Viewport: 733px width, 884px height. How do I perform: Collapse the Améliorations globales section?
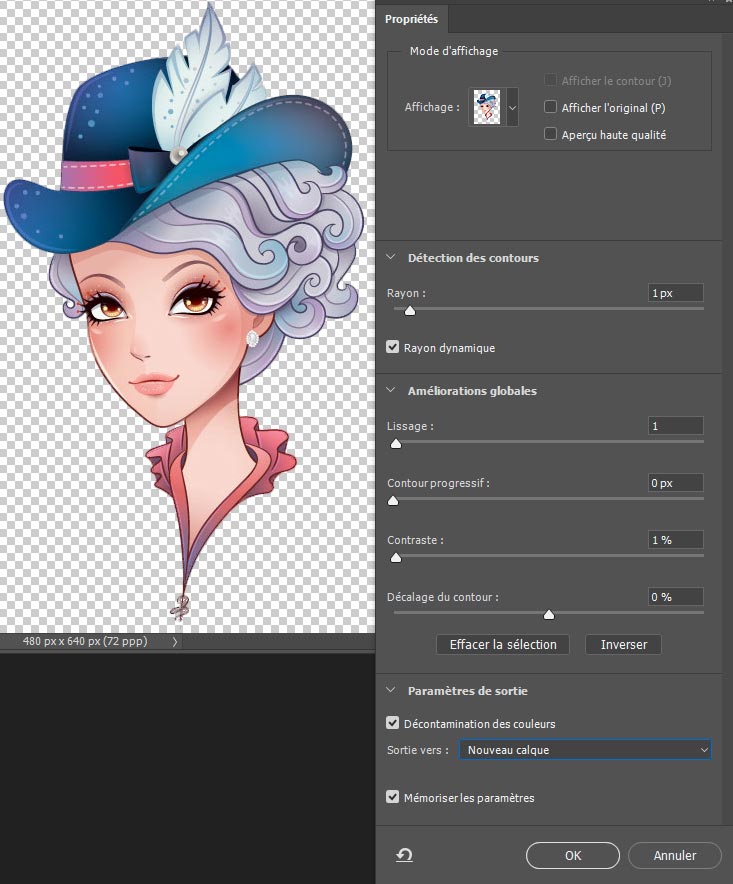(391, 391)
